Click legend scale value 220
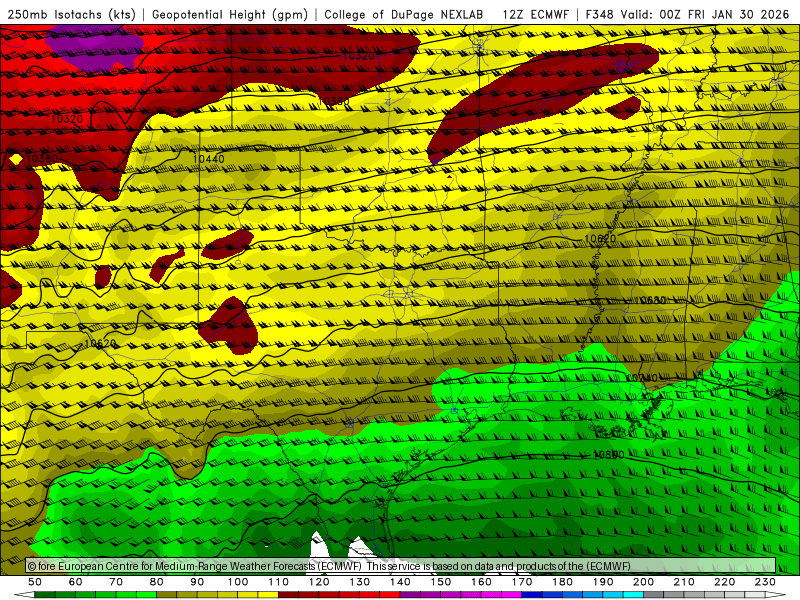This screenshot has width=800, height=600. pyautogui.click(x=724, y=582)
